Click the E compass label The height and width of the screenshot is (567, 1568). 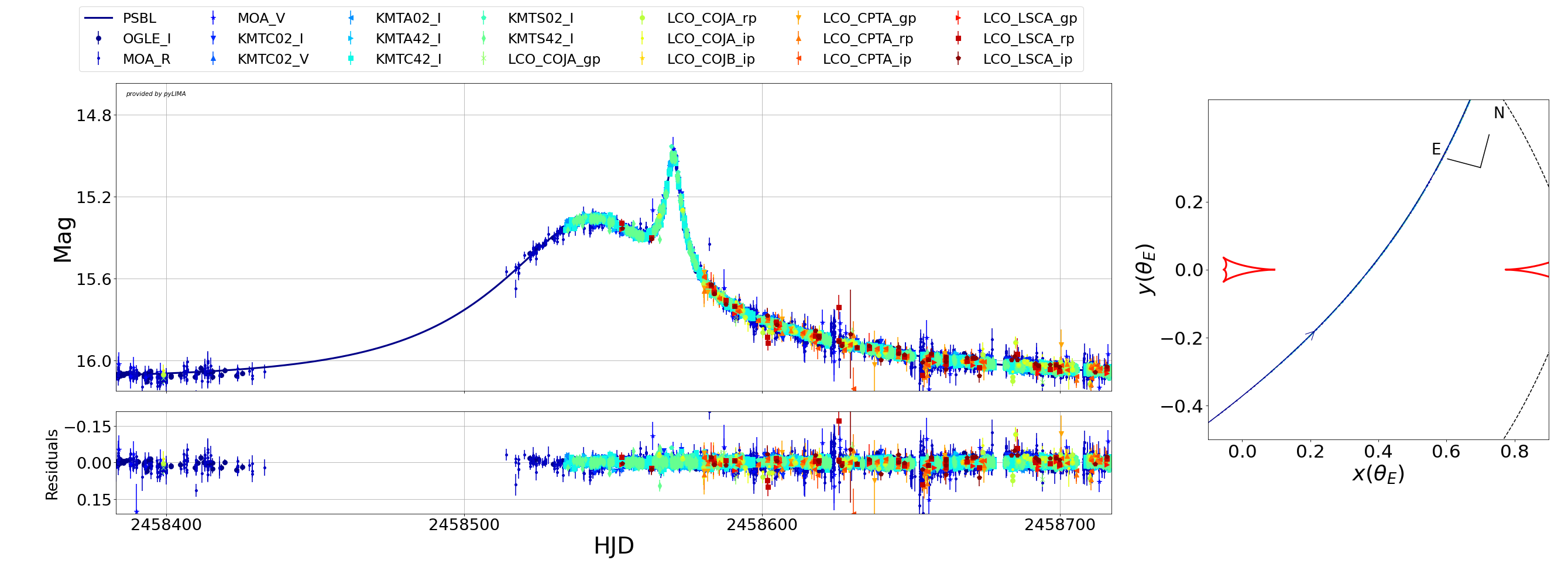(1436, 150)
